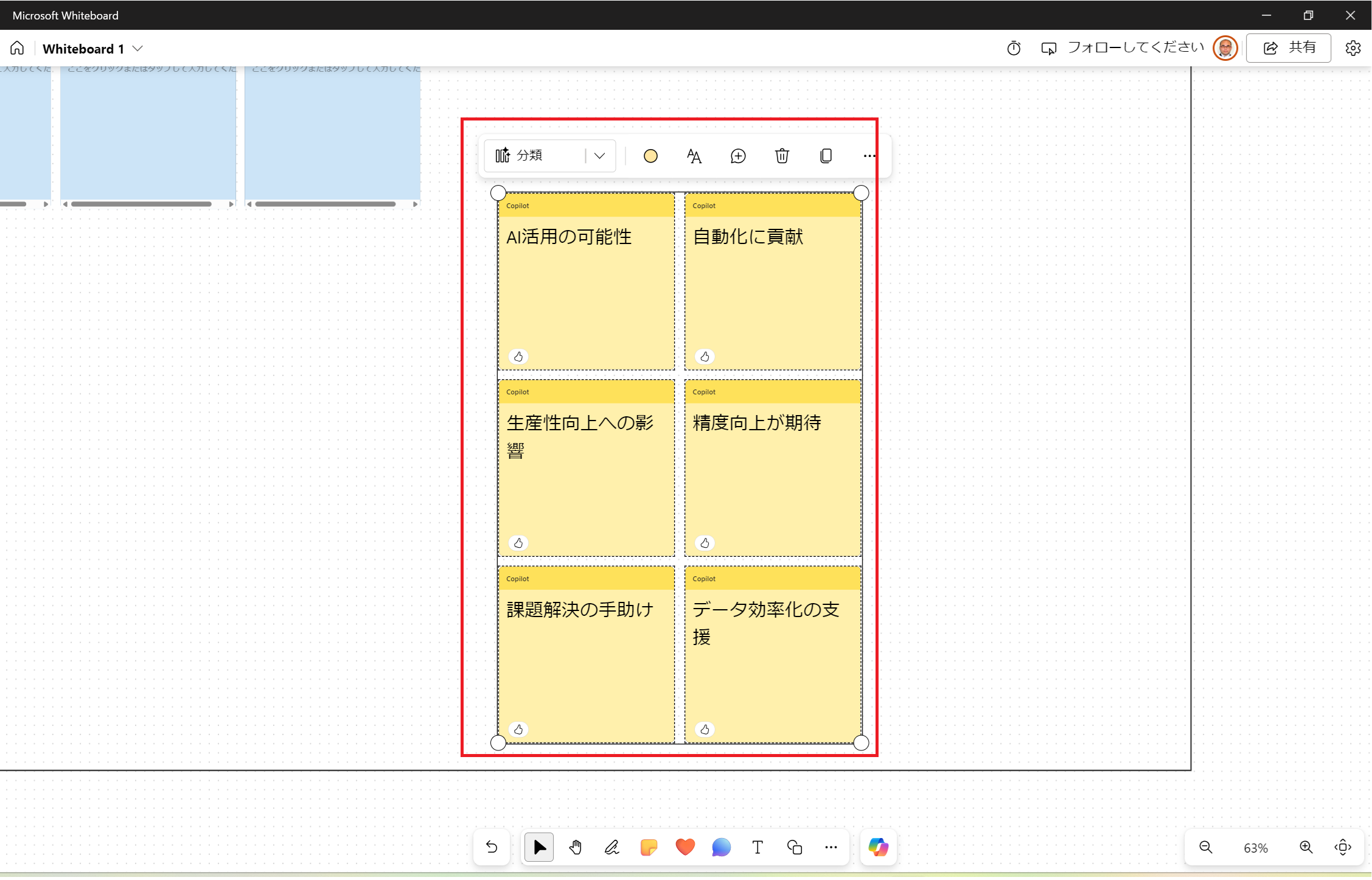Open the sticky notes tool
Image resolution: width=1372 pixels, height=880 pixels.
coord(649,847)
